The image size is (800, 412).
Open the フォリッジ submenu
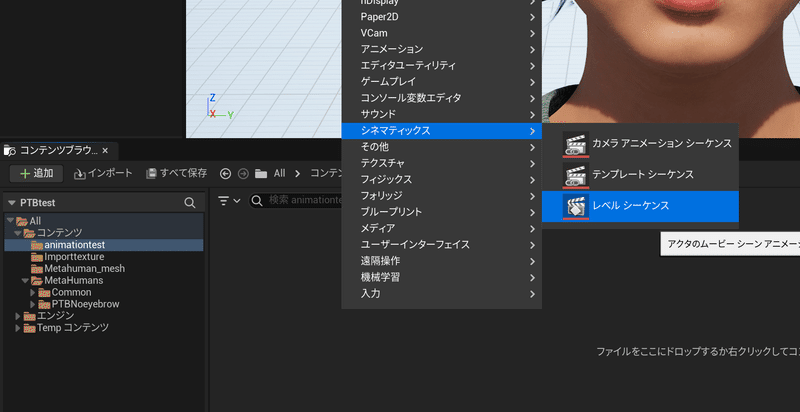click(x=441, y=196)
